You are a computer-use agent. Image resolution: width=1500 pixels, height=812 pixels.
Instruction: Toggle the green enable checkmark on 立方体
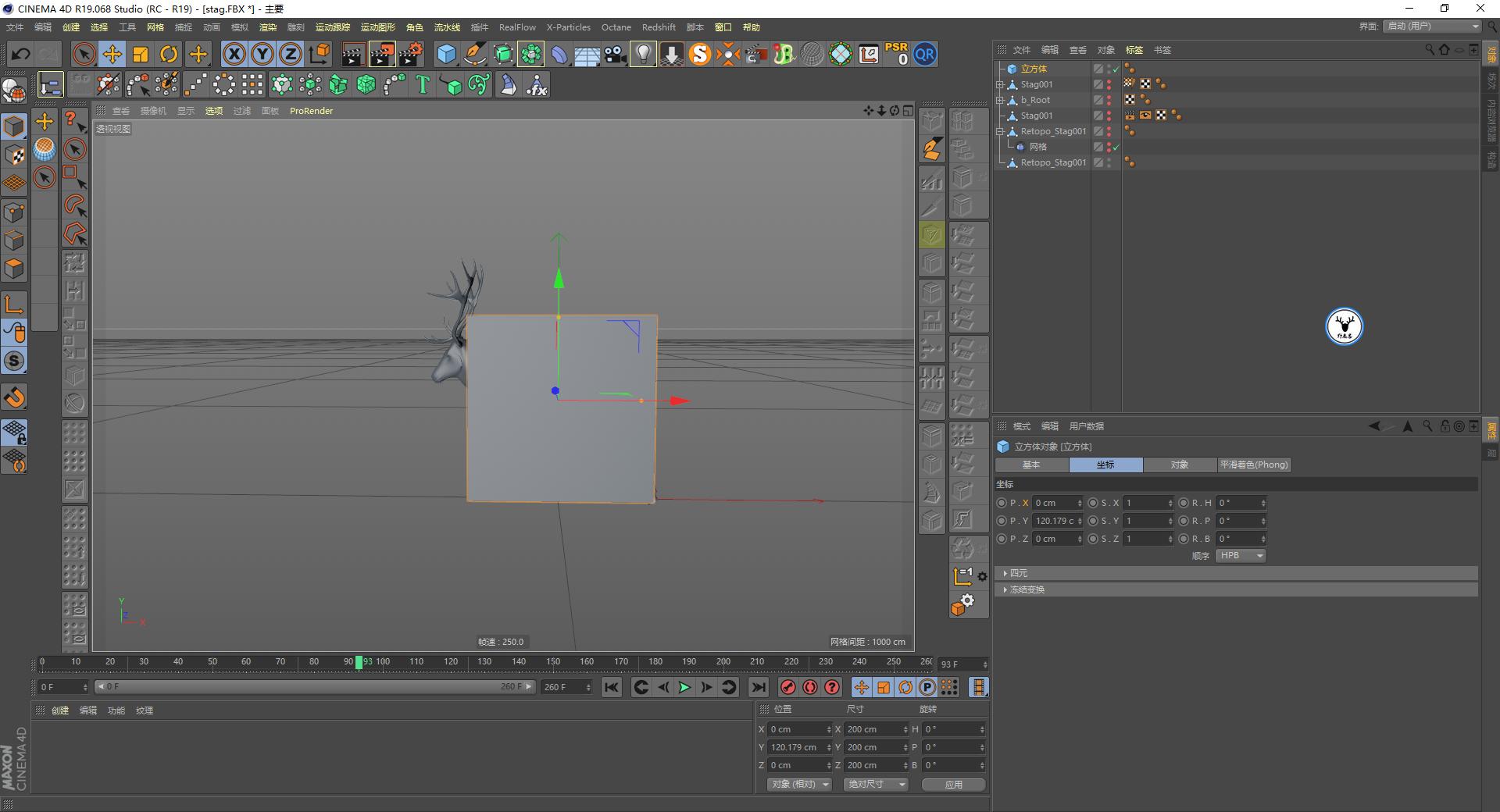click(x=1115, y=69)
